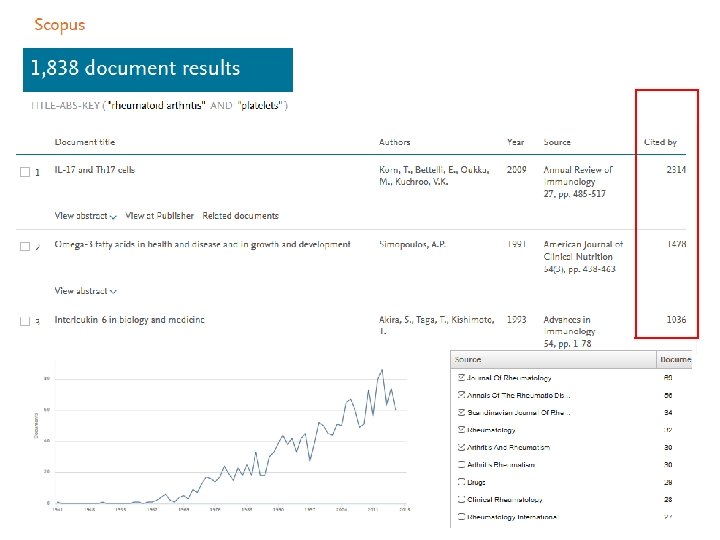Tick checkbox for result 2 Omega-3 fatty acids
Viewport: 720px width, 540px height.
25,247
